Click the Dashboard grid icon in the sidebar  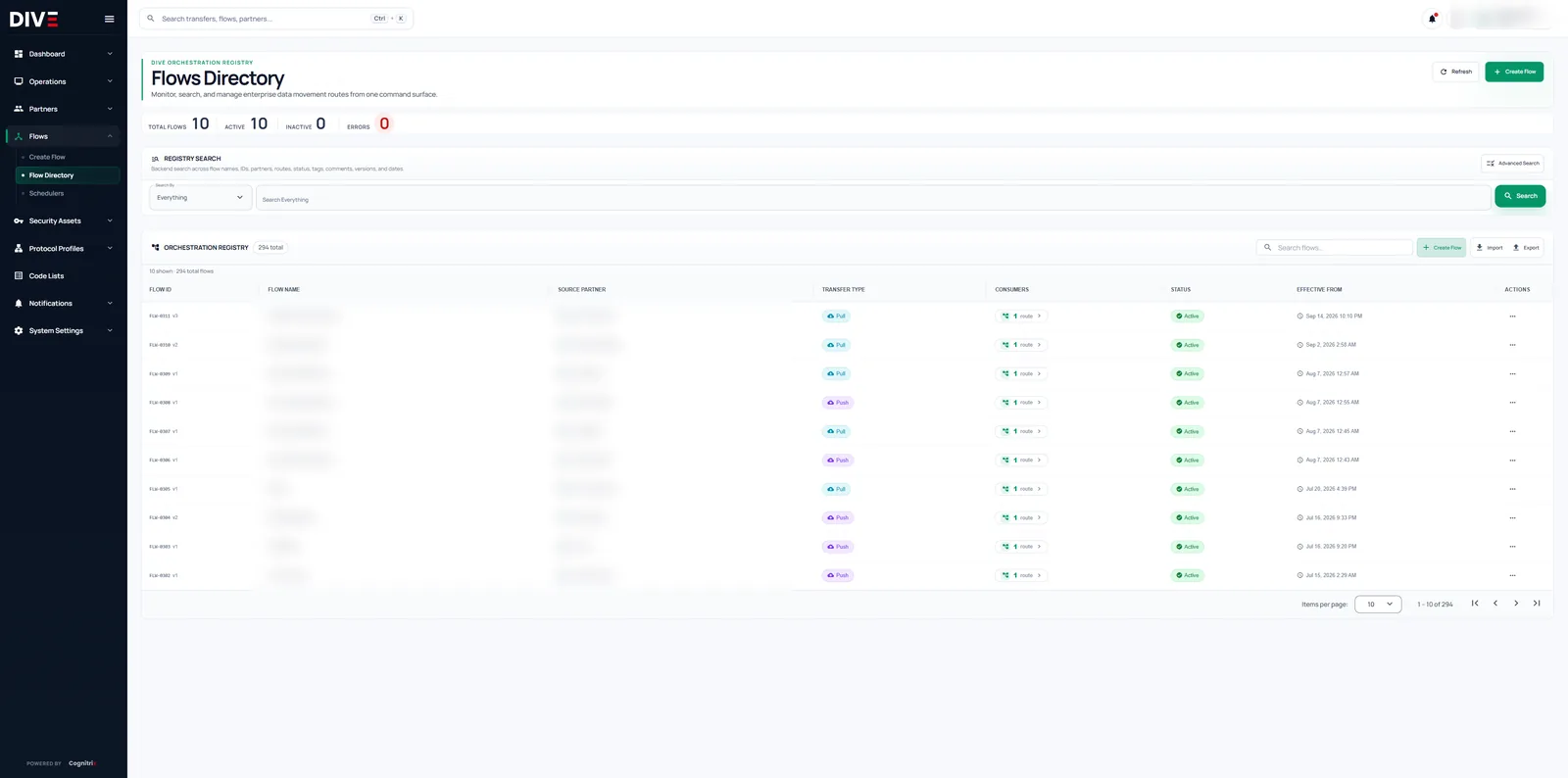[19, 54]
